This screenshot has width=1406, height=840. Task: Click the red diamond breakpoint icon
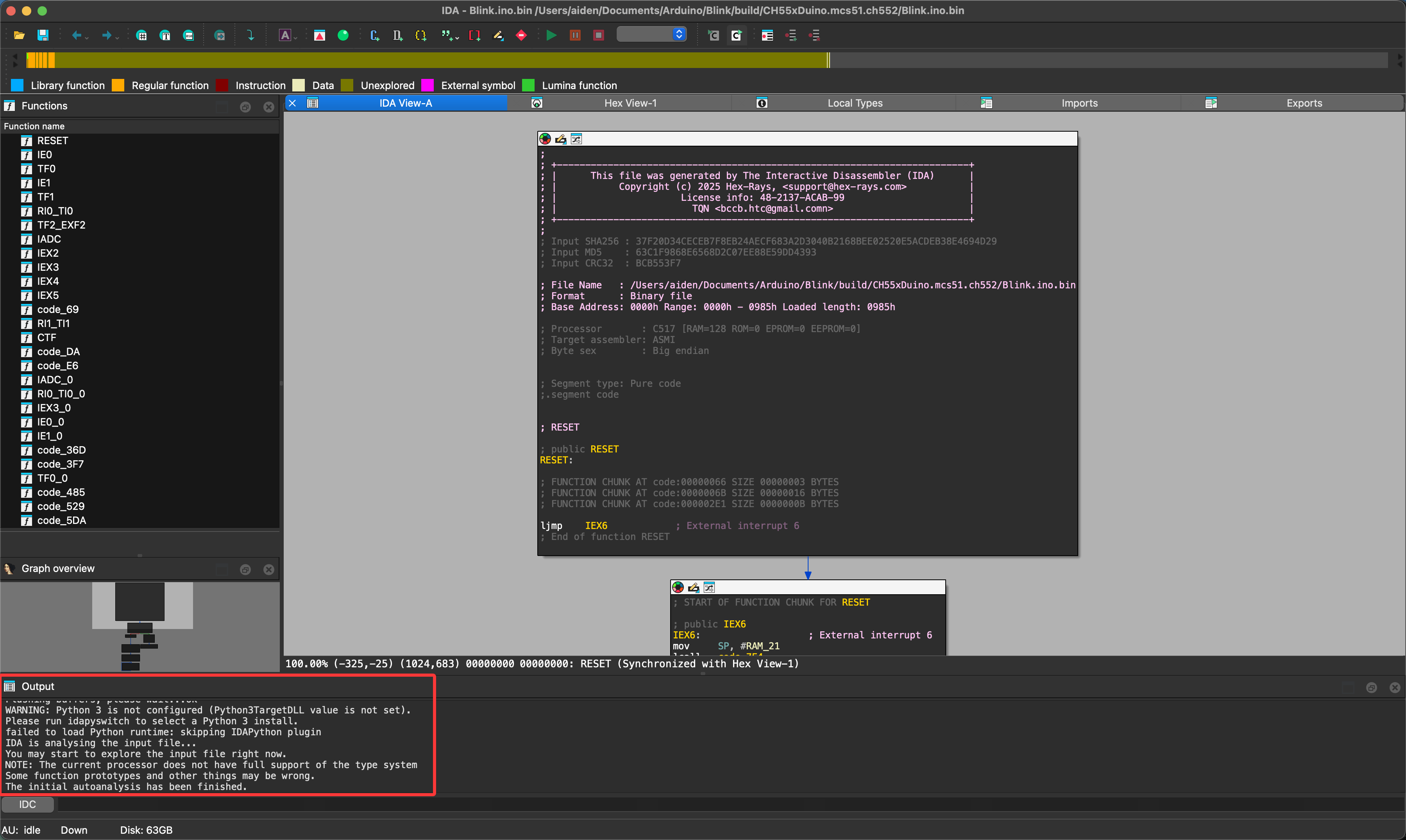521,36
